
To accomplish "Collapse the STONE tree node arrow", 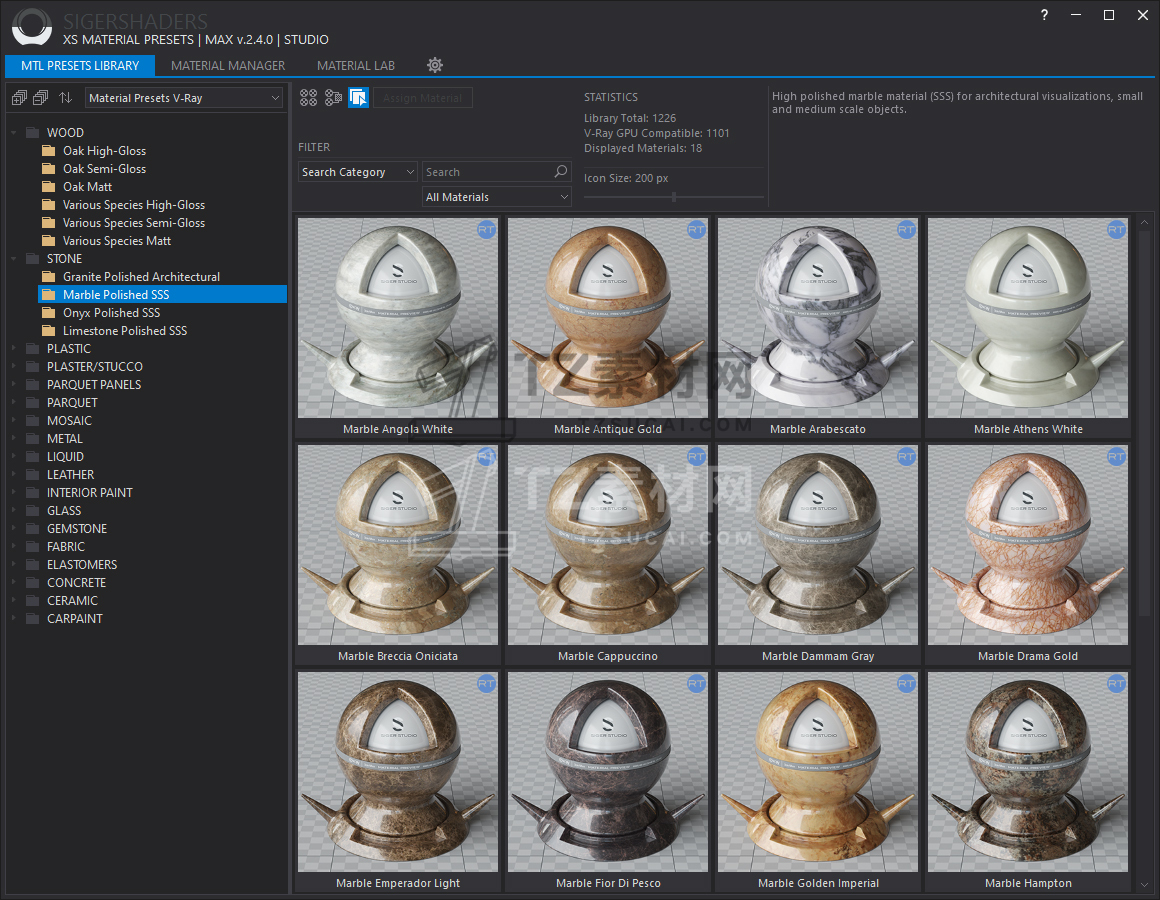I will tap(13, 259).
